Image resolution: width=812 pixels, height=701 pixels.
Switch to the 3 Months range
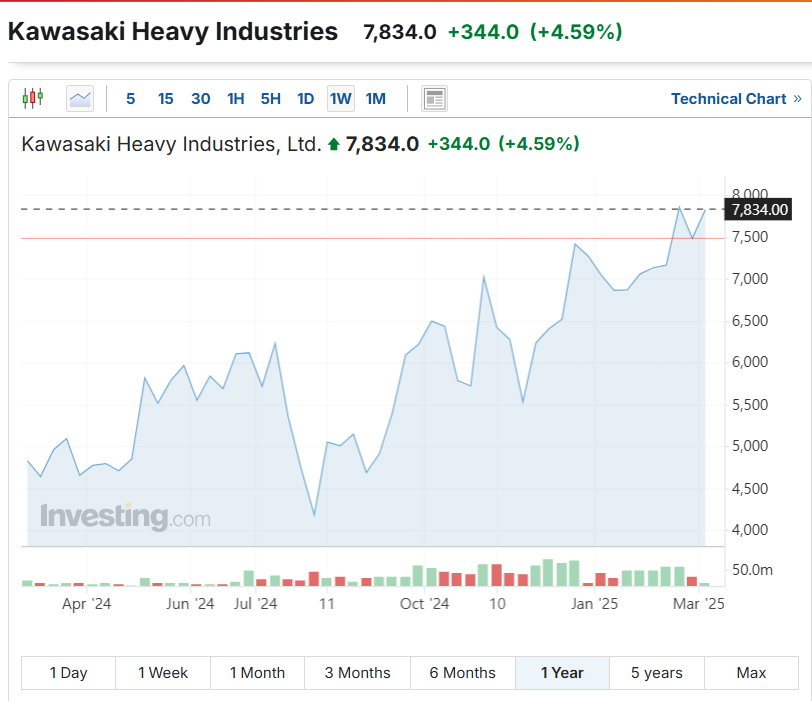(x=357, y=673)
